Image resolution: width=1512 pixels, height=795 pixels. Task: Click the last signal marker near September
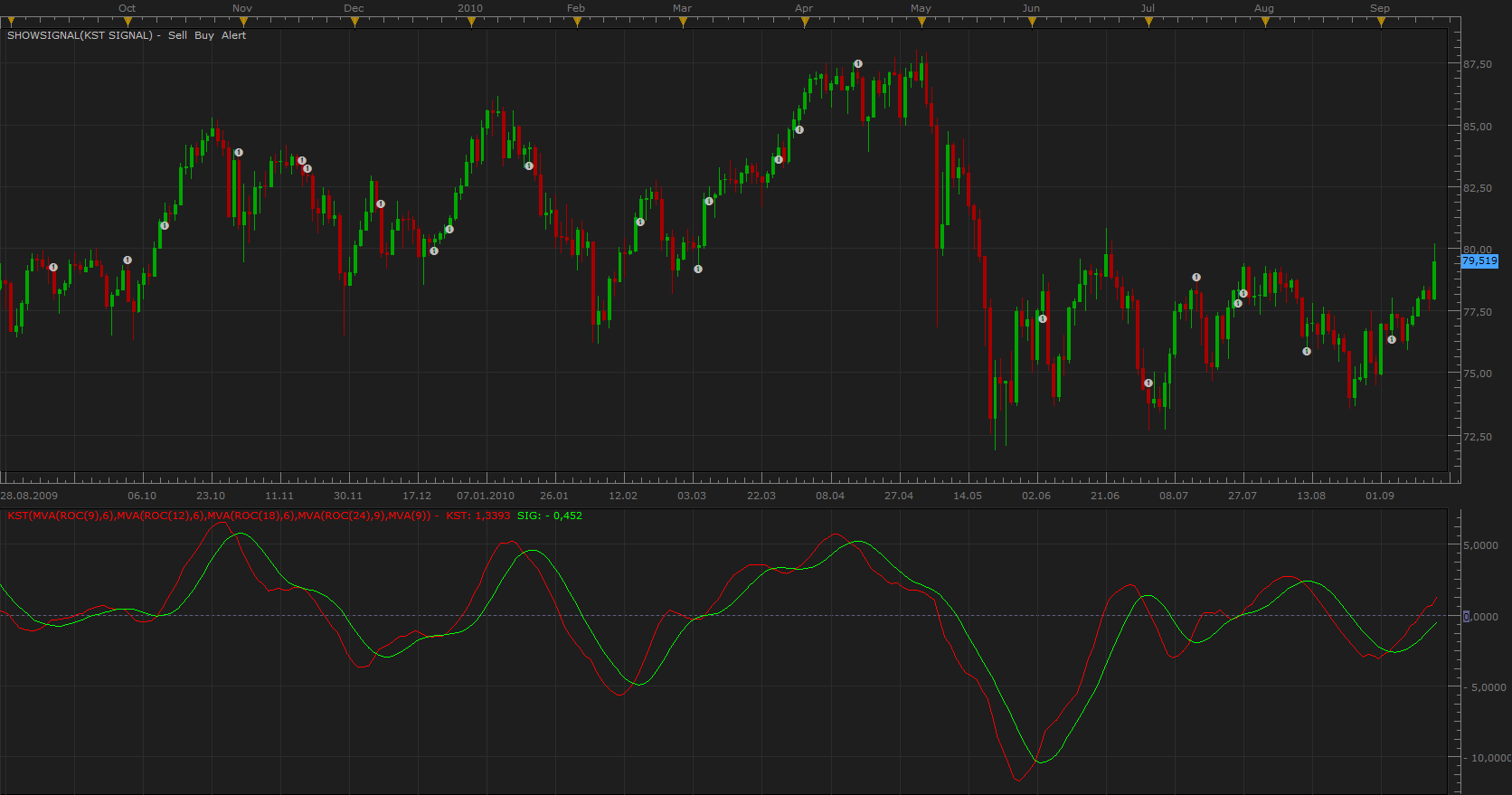(x=1392, y=340)
